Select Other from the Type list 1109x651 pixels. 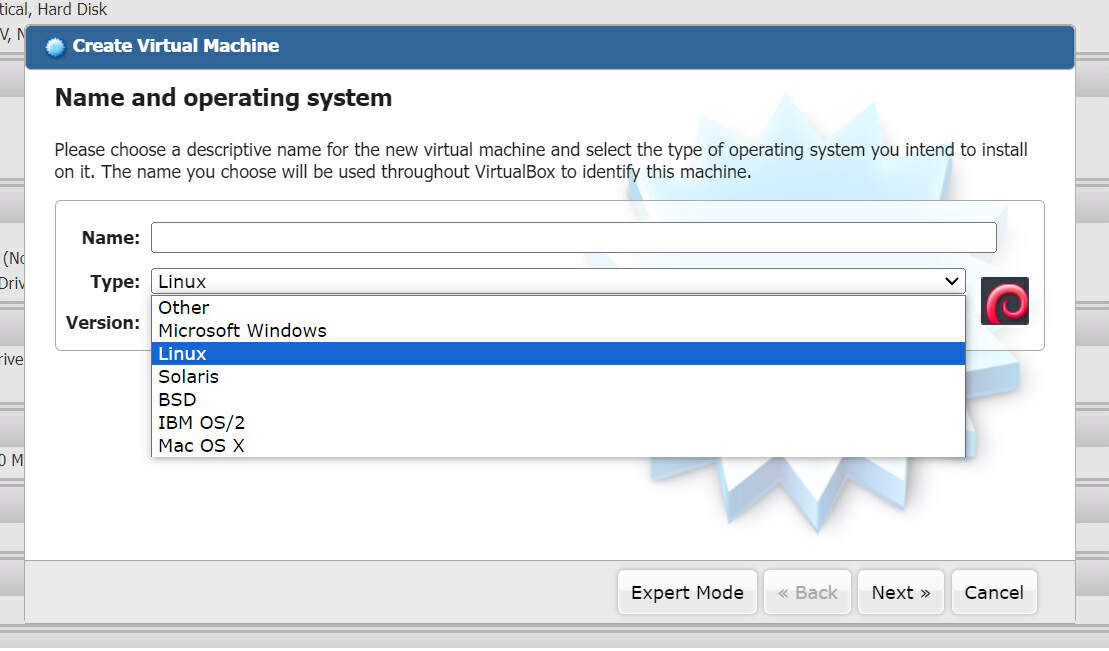pos(558,308)
